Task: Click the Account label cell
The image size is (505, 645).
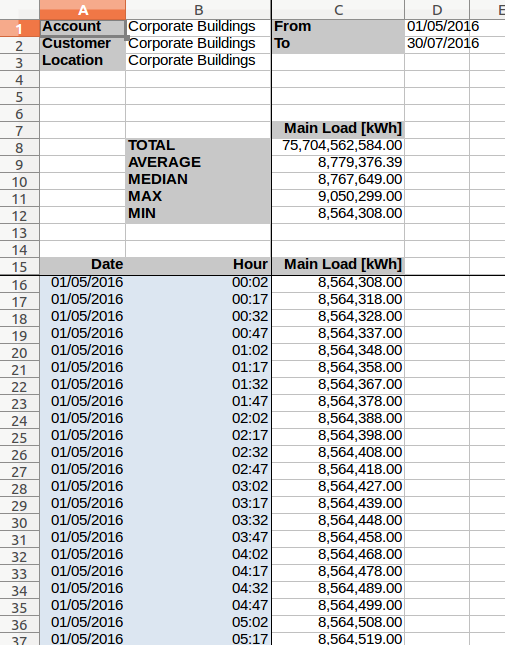Action: pos(83,27)
